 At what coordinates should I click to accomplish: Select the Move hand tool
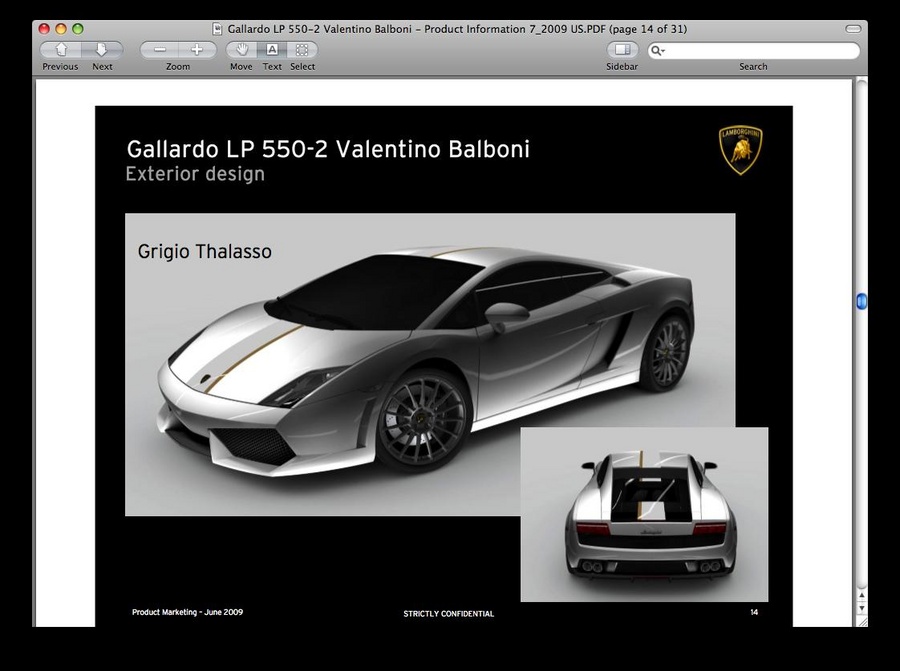click(x=241, y=50)
